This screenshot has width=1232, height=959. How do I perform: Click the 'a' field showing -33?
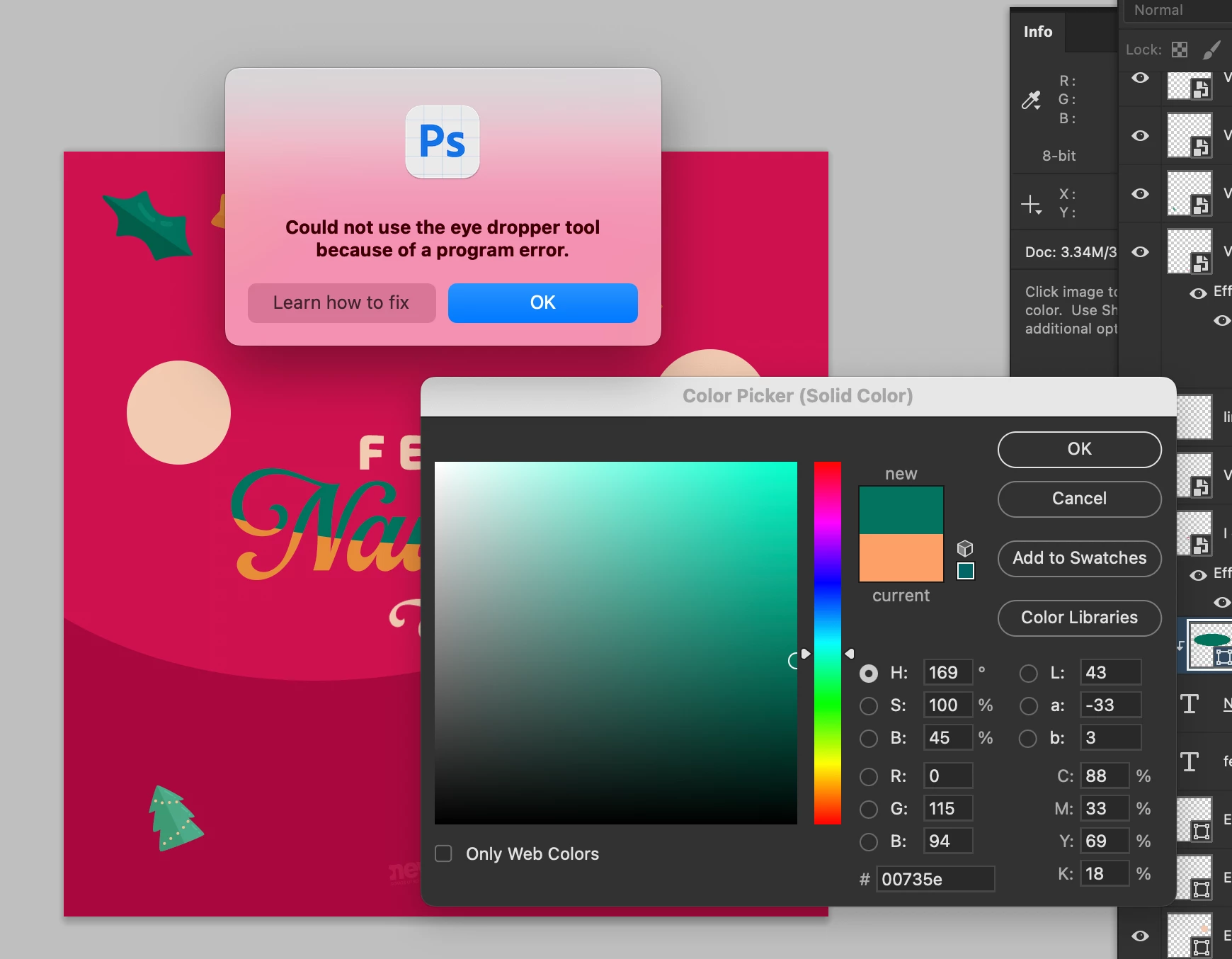pos(1110,705)
